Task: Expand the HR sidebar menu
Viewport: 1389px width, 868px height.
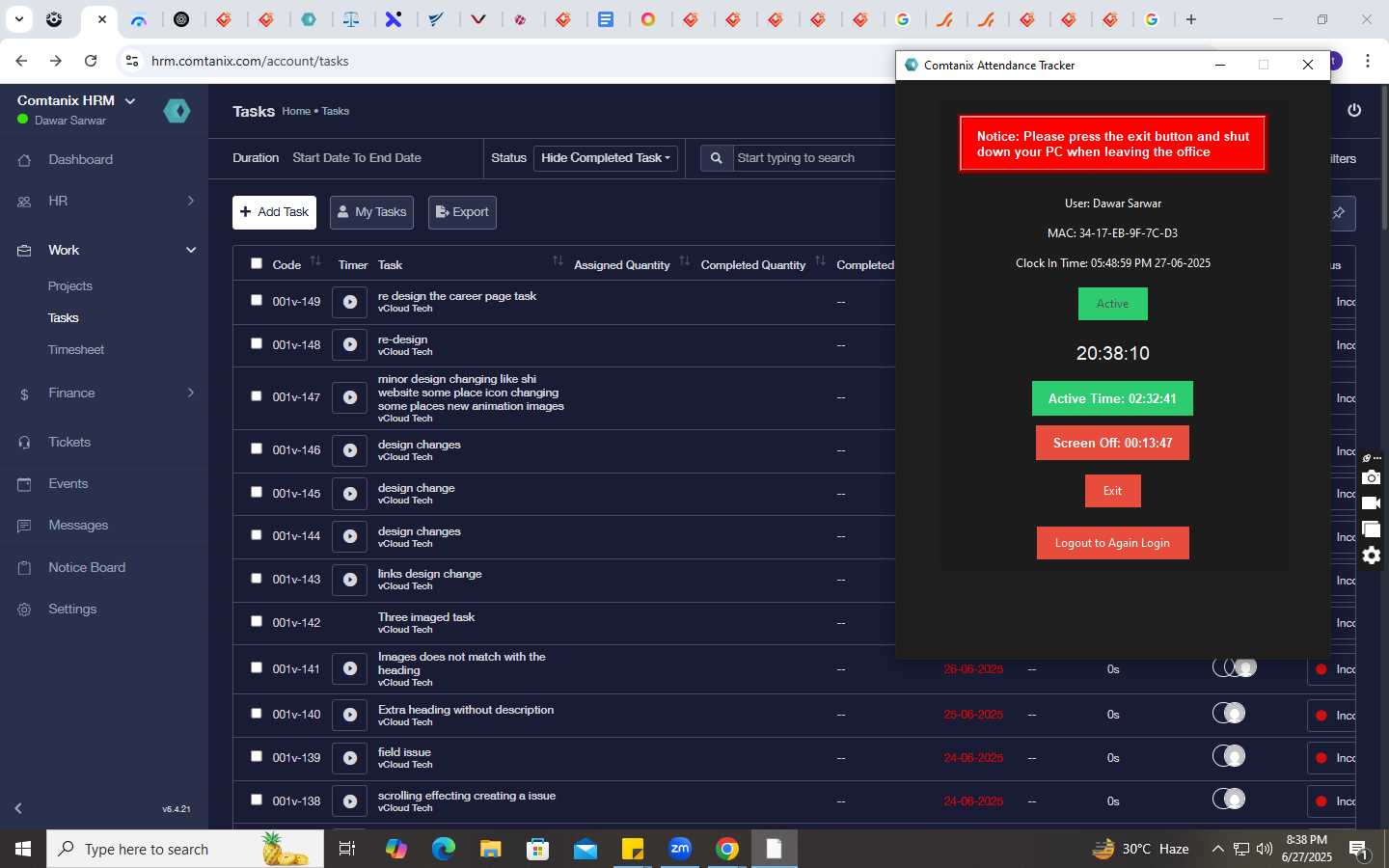Action: click(104, 202)
